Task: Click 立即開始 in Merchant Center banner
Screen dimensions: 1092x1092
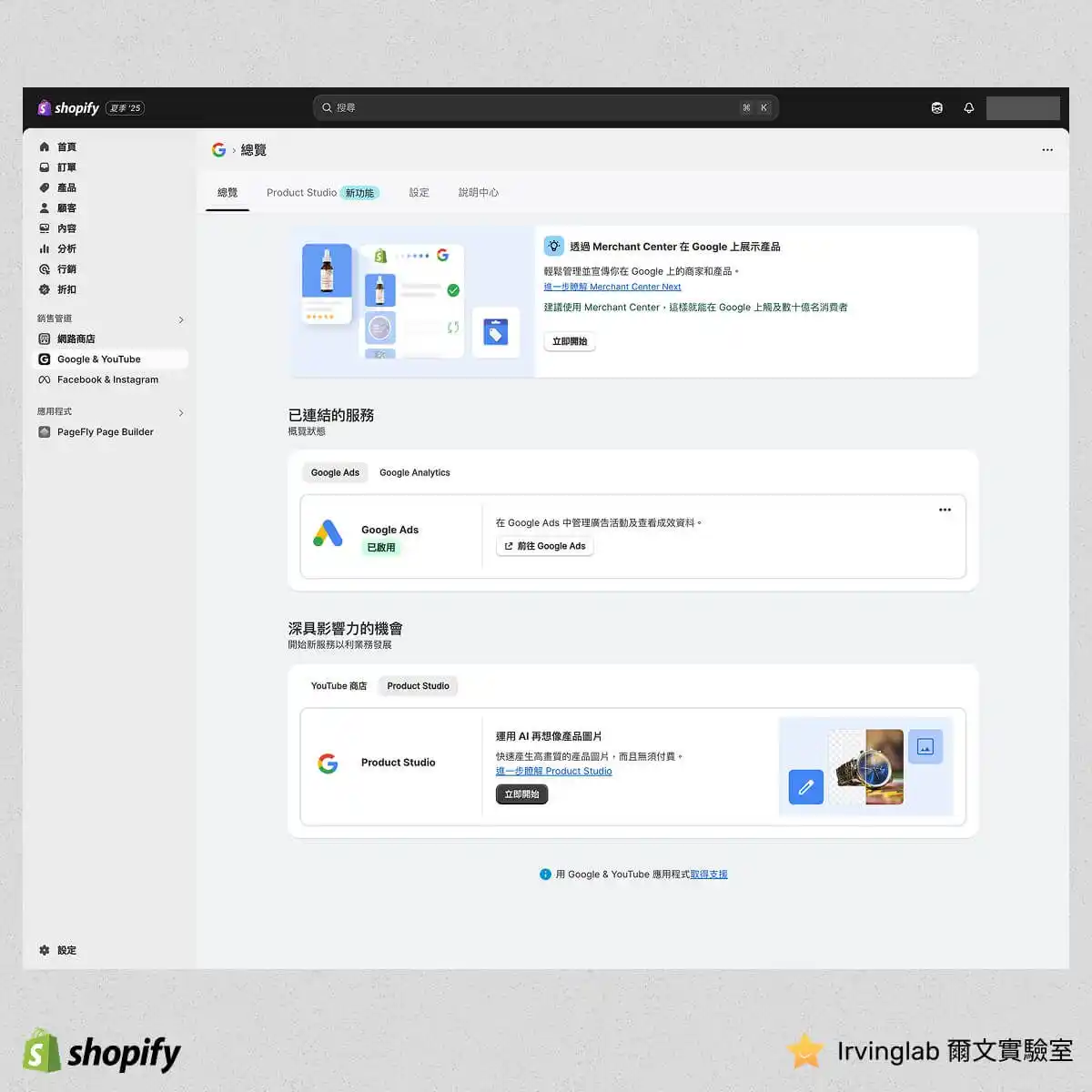Action: pyautogui.click(x=570, y=341)
